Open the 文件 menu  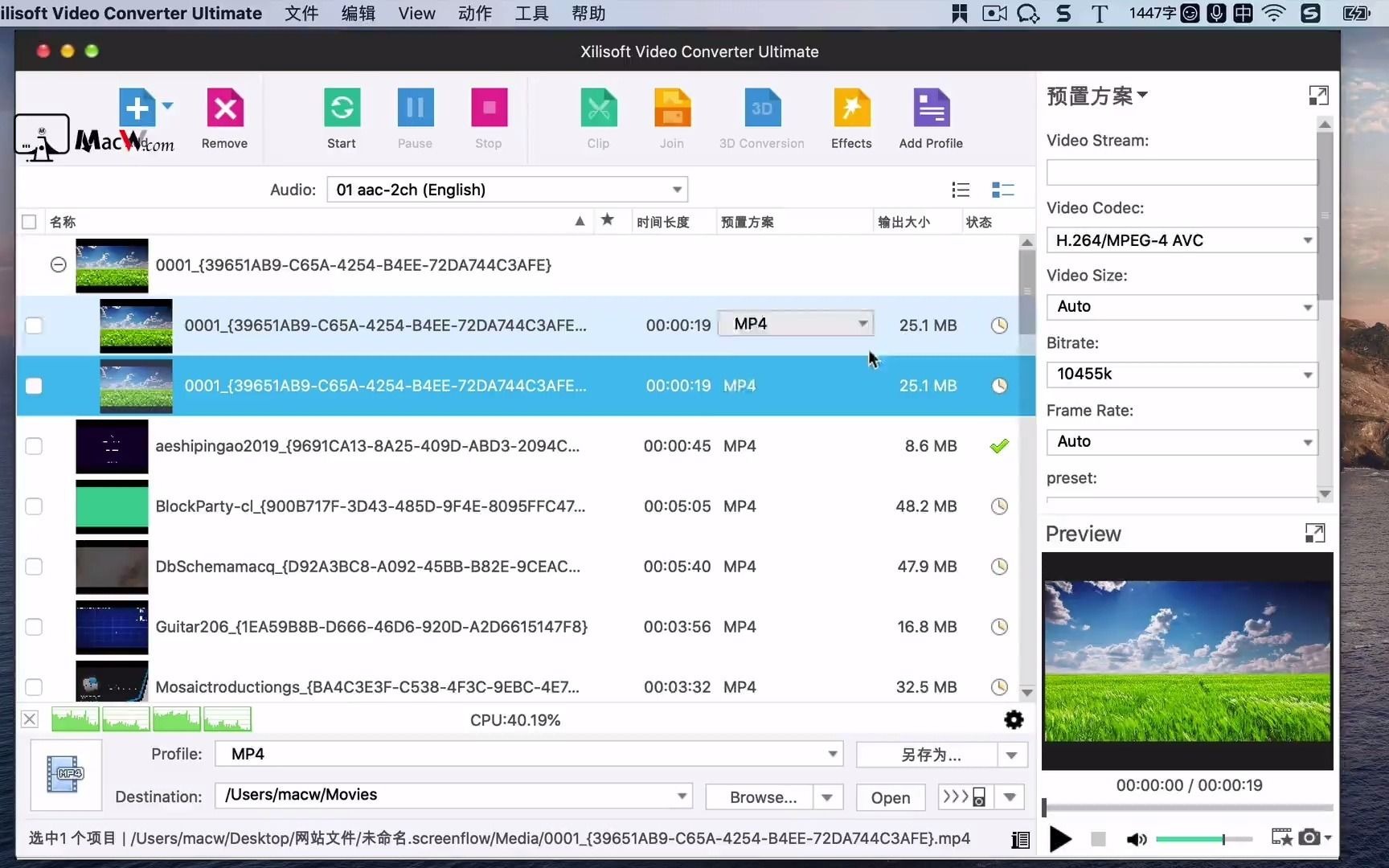pos(301,13)
